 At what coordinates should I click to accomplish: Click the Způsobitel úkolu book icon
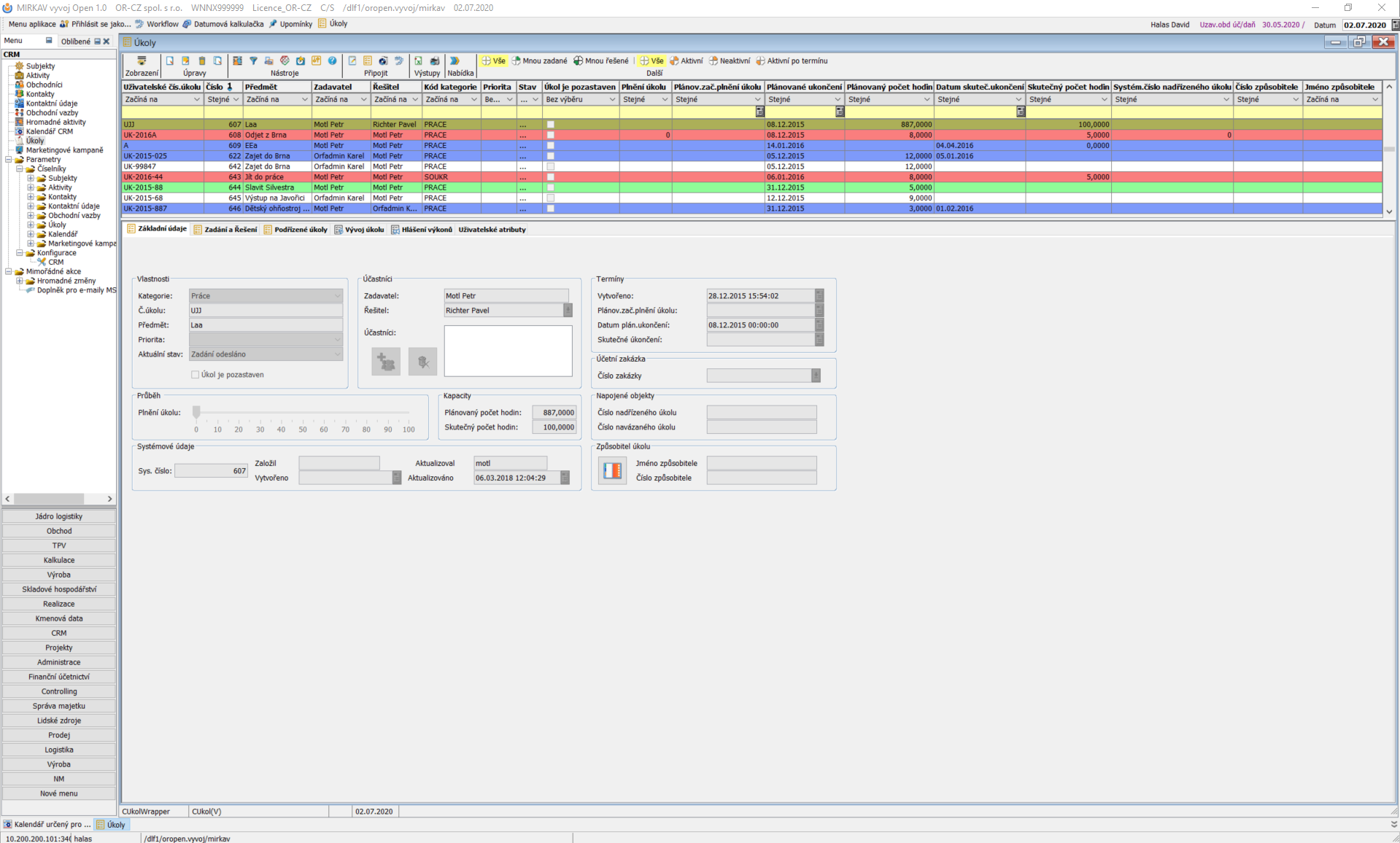tap(612, 470)
